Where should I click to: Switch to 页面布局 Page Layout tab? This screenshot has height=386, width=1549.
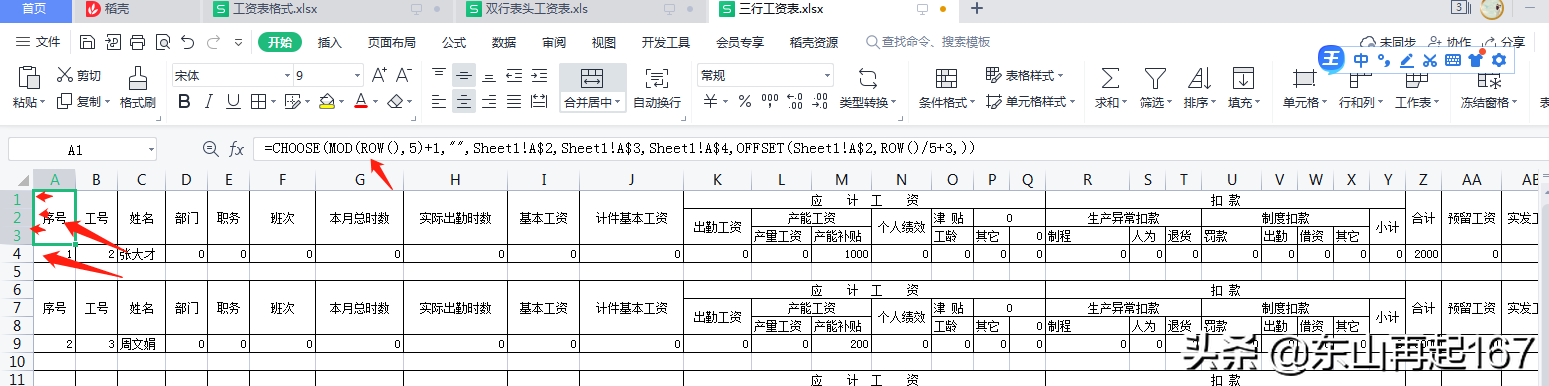tap(392, 43)
